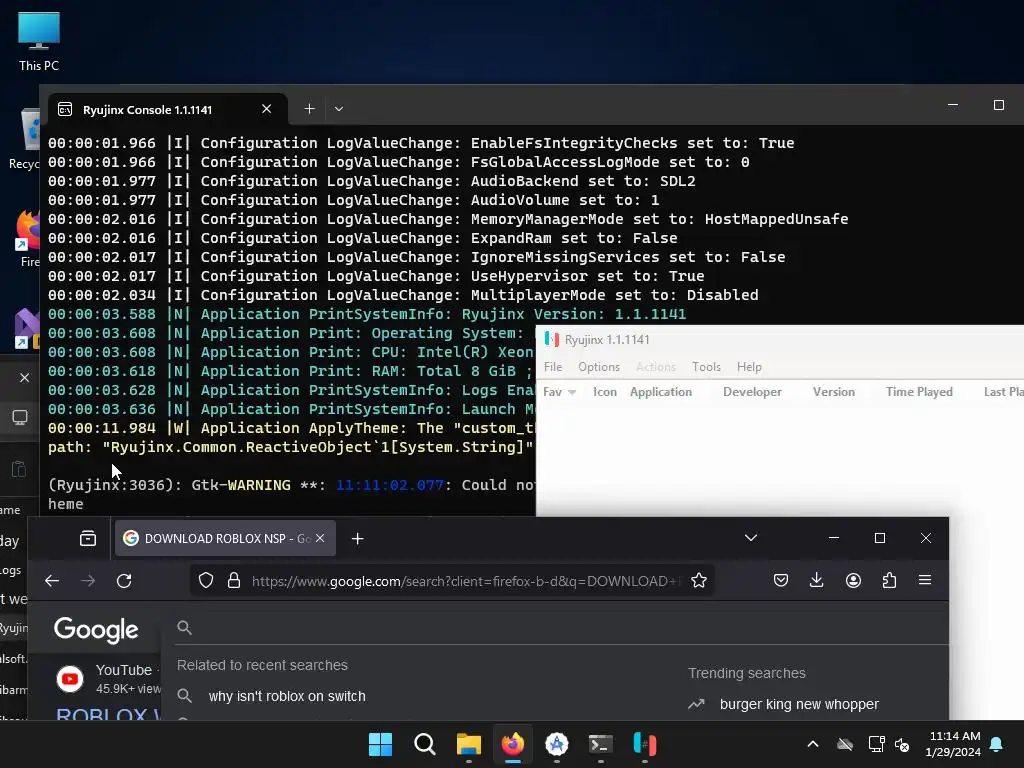Close the Ryujinx Console 1.1.1141 tab

266,109
